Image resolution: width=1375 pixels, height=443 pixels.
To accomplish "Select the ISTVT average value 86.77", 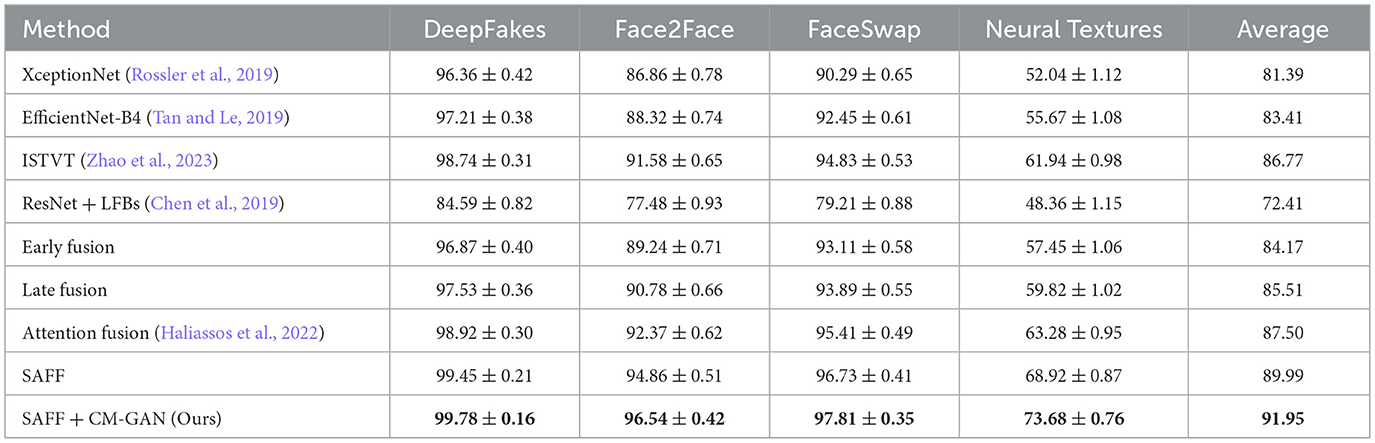I will (x=1282, y=161).
